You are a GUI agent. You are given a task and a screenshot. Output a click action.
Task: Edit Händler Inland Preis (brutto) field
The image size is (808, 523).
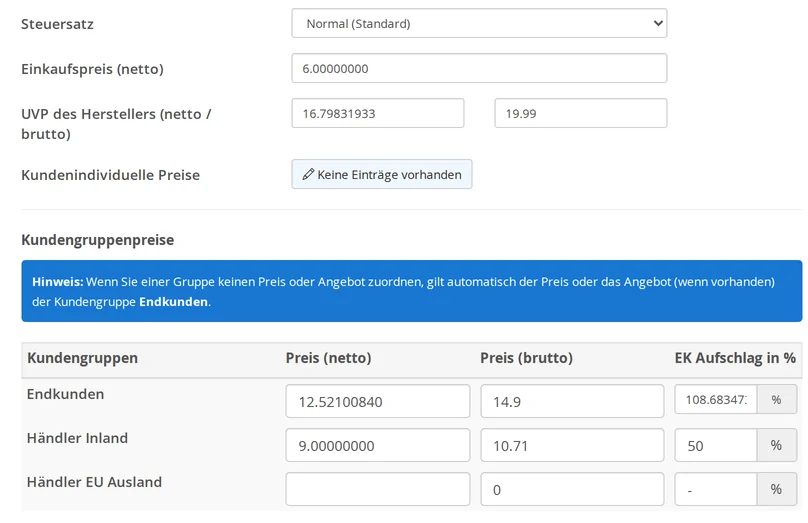point(572,445)
